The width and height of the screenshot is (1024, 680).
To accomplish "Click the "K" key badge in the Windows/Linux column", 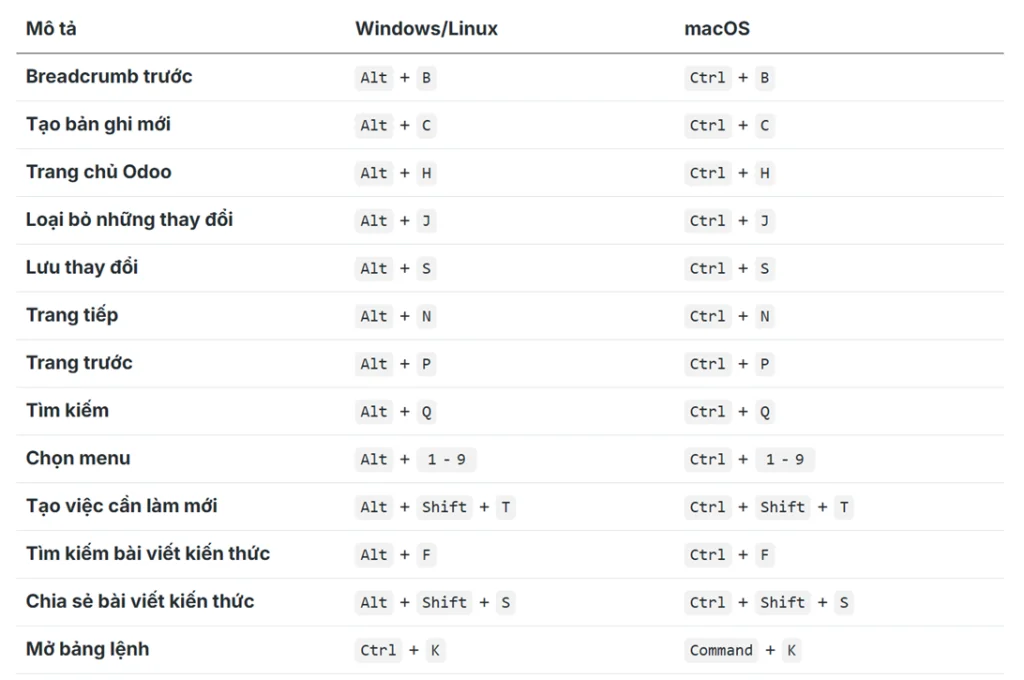I will coord(435,650).
